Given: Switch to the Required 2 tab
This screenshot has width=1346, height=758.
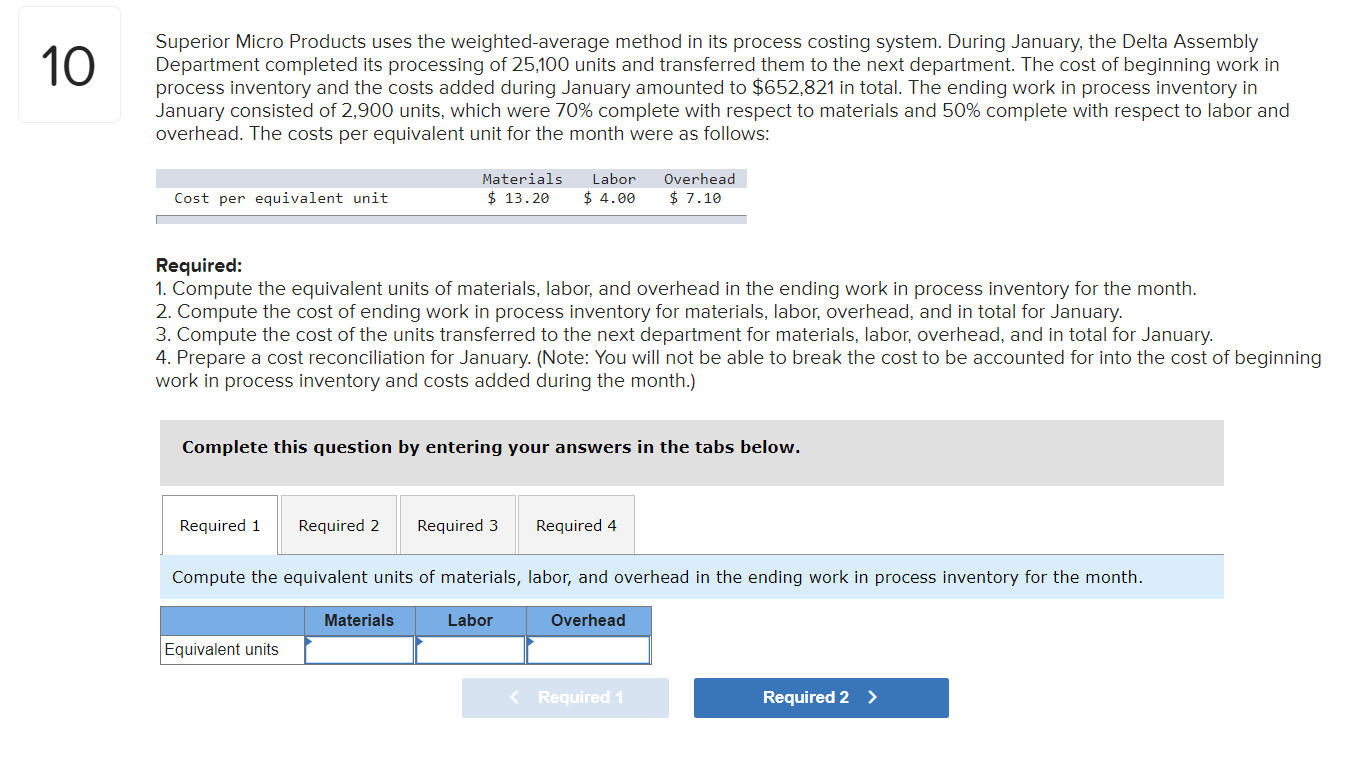Looking at the screenshot, I should (x=338, y=524).
